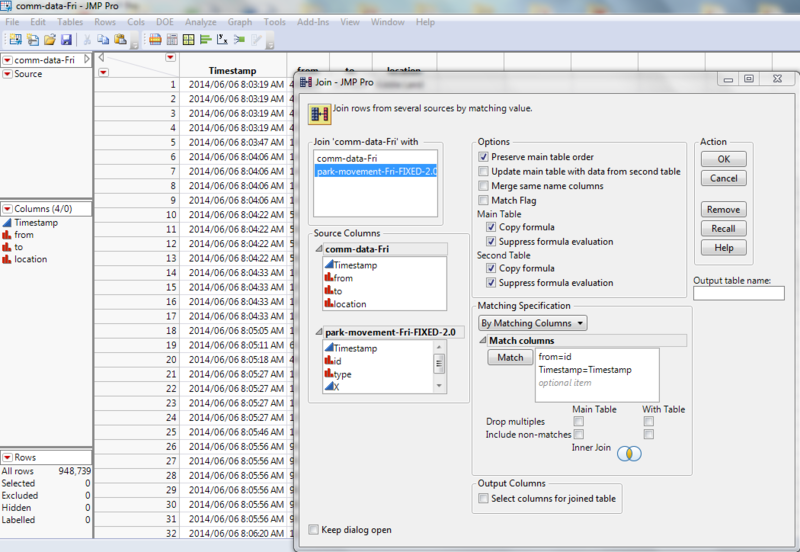Screen dimensions: 800x552
Task: Select 'from' column in main window Columns panel
Action: (23, 235)
